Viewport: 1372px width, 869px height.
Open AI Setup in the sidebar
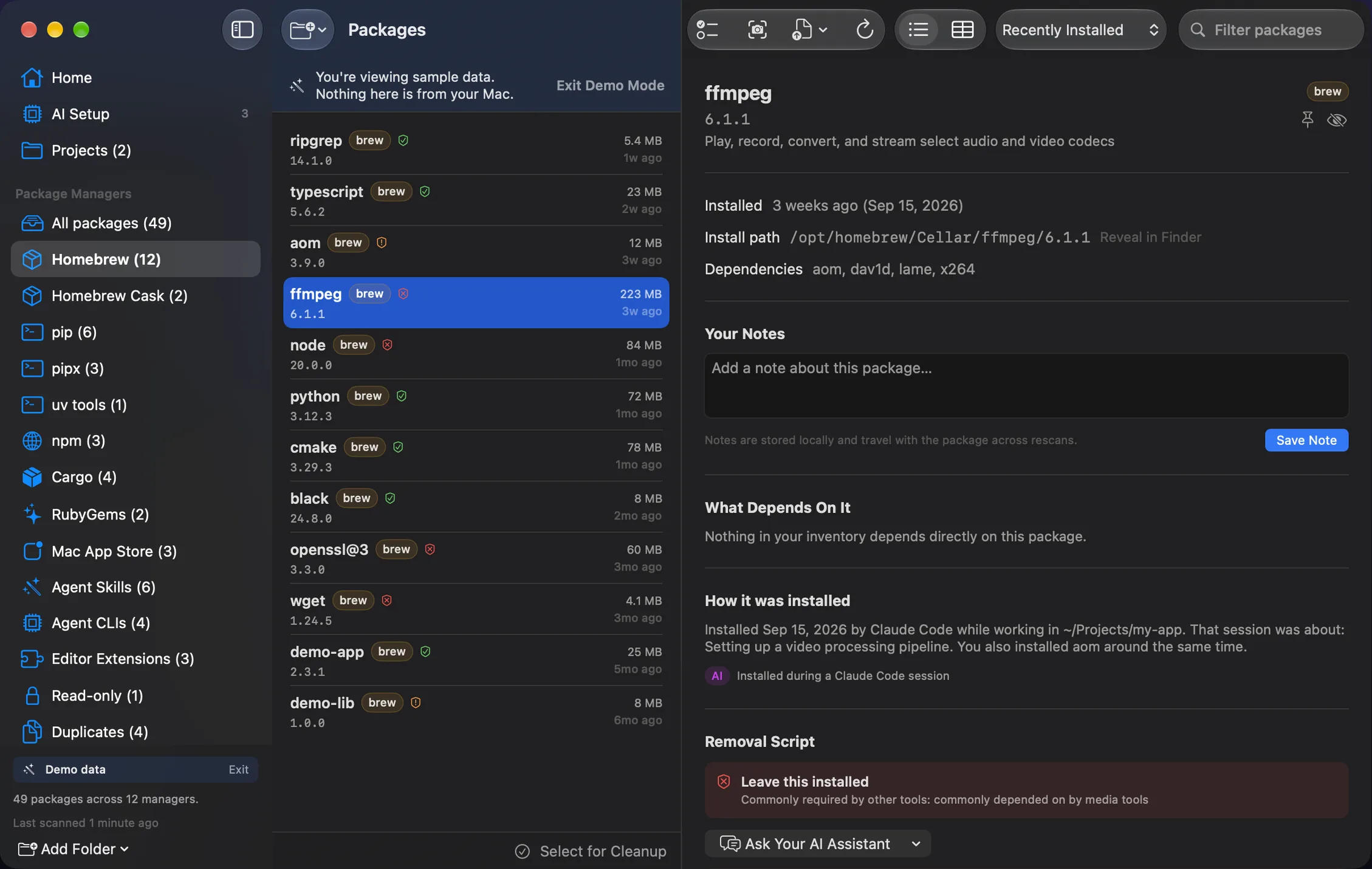[x=135, y=114]
